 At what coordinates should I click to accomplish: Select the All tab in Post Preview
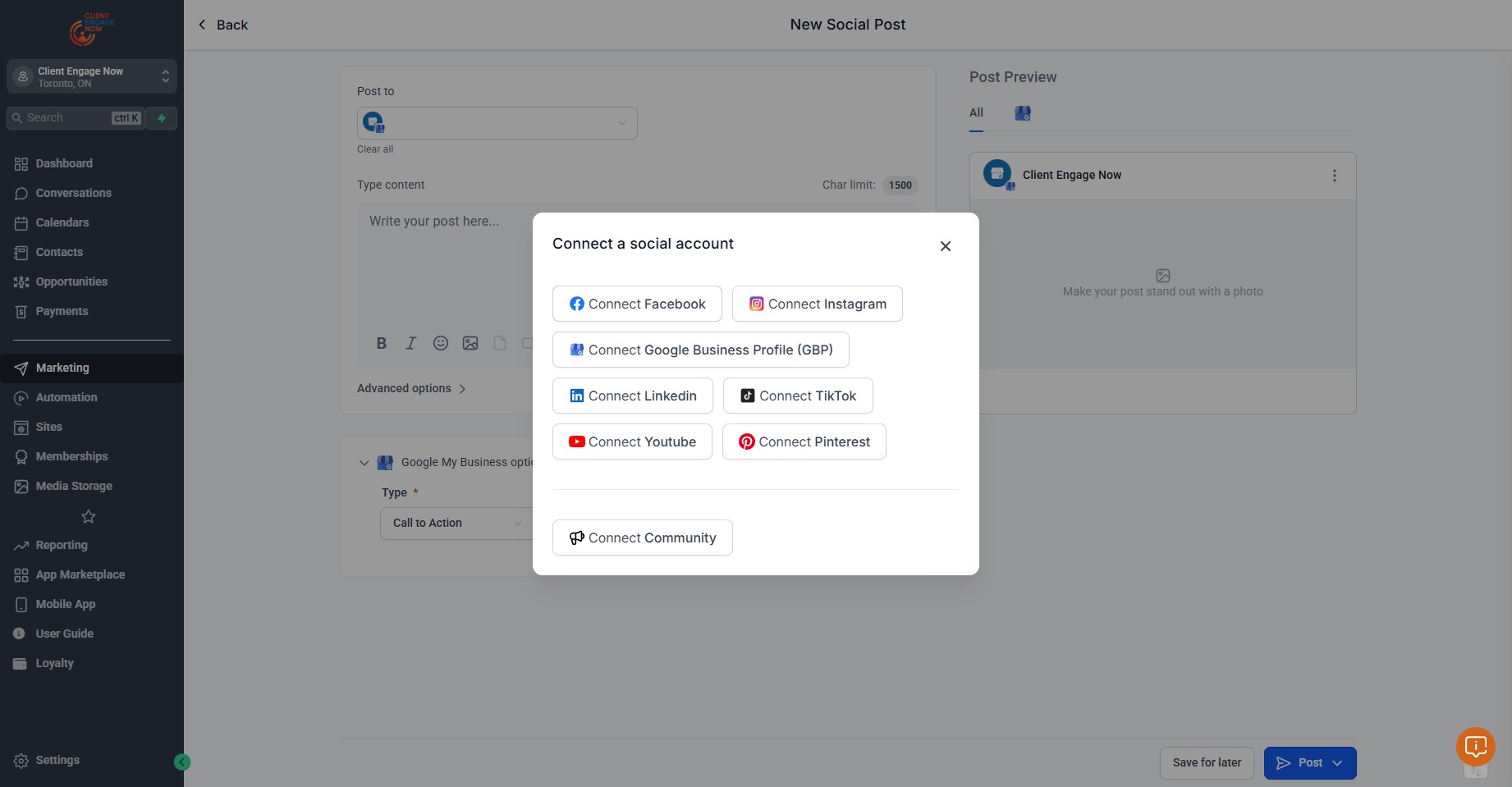[976, 113]
